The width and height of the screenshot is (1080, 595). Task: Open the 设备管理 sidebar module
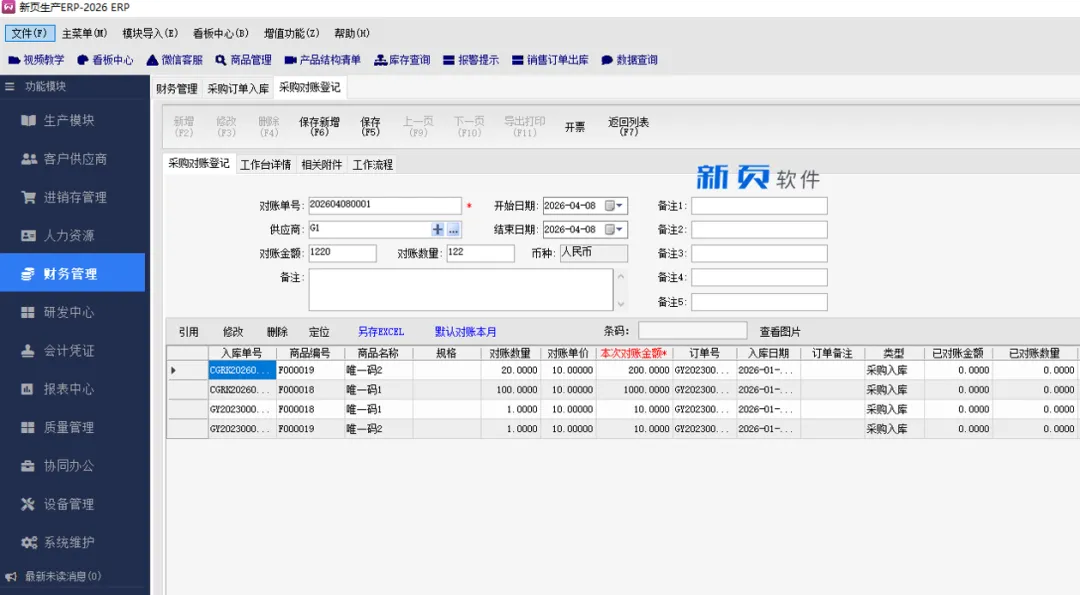point(72,504)
